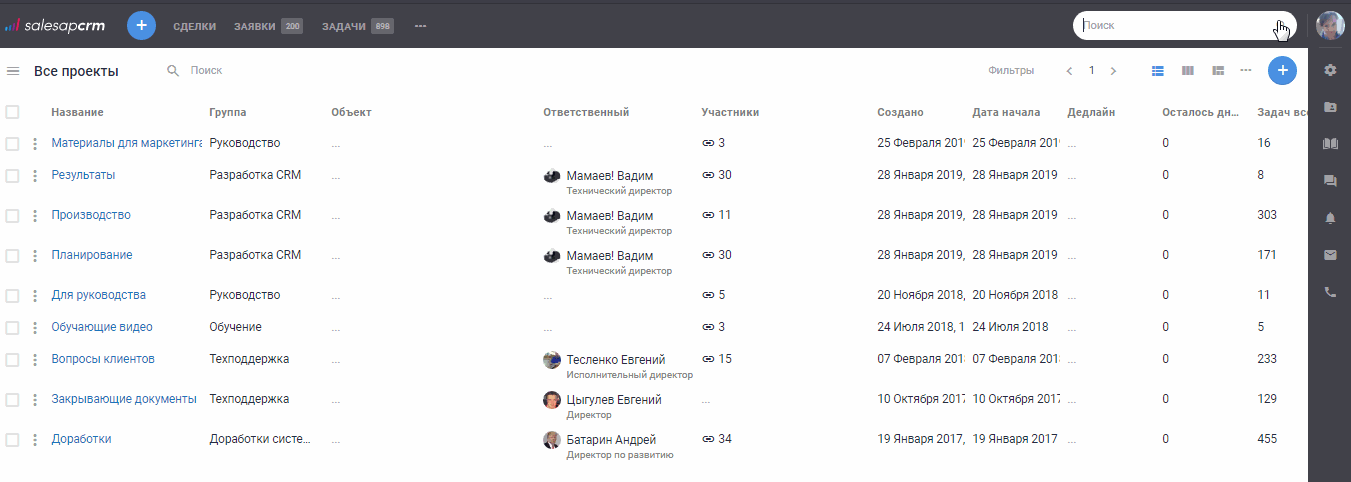Open the Планирование project link

tap(92, 255)
